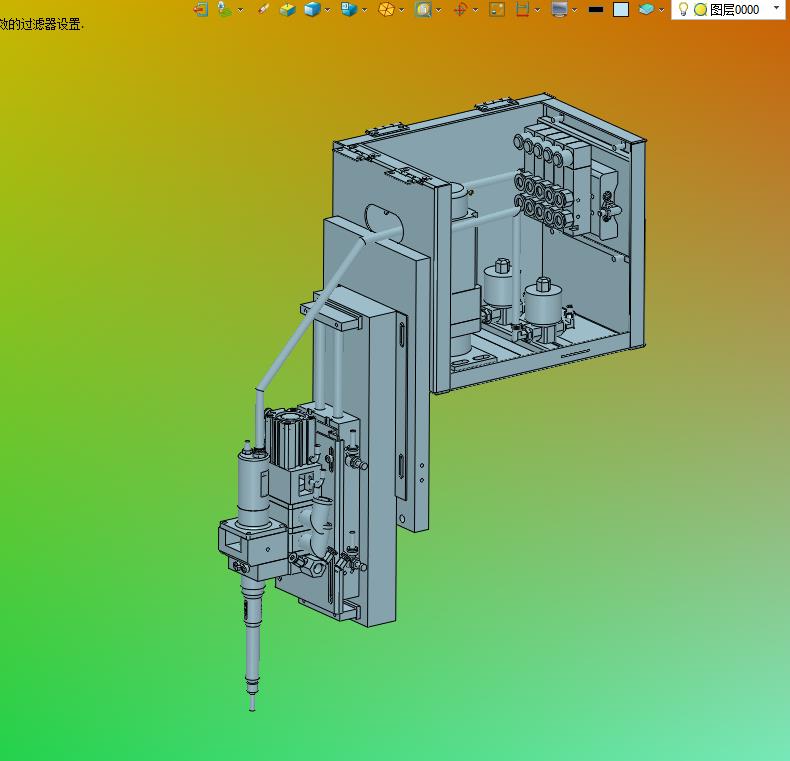
Task: Click the monitor display settings icon
Action: click(559, 10)
